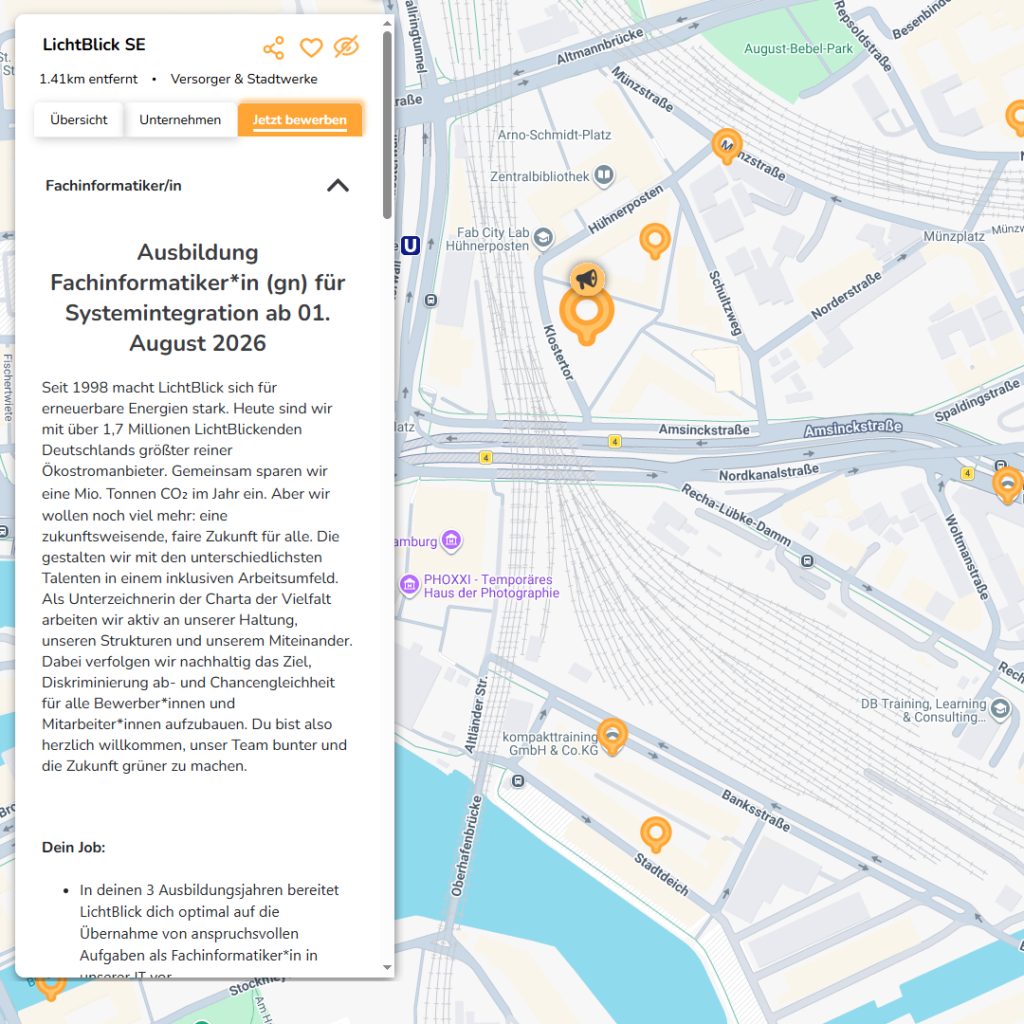The width and height of the screenshot is (1024, 1024).
Task: Open the Zentralbibliothek library icon
Action: (603, 177)
